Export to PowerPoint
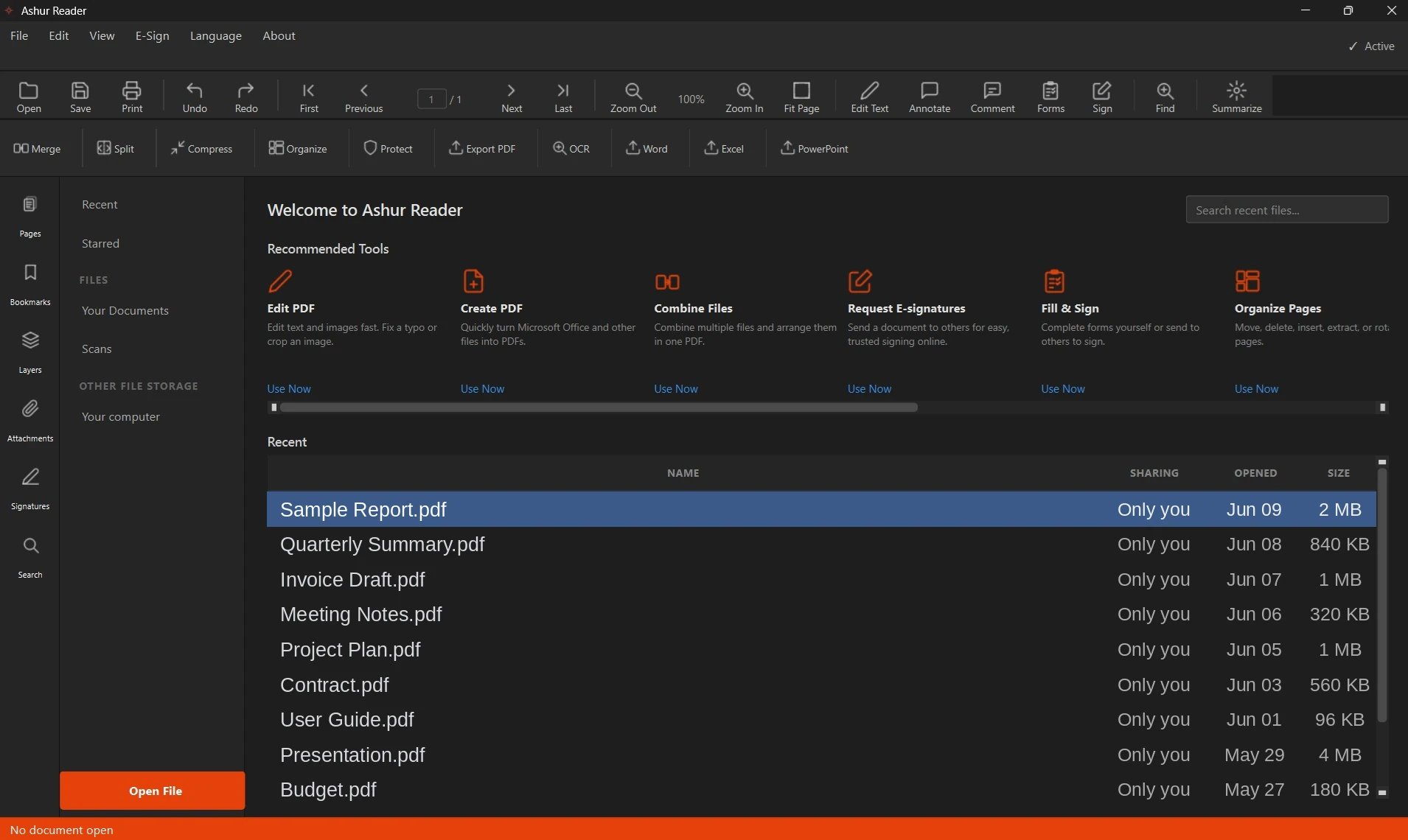 tap(815, 148)
